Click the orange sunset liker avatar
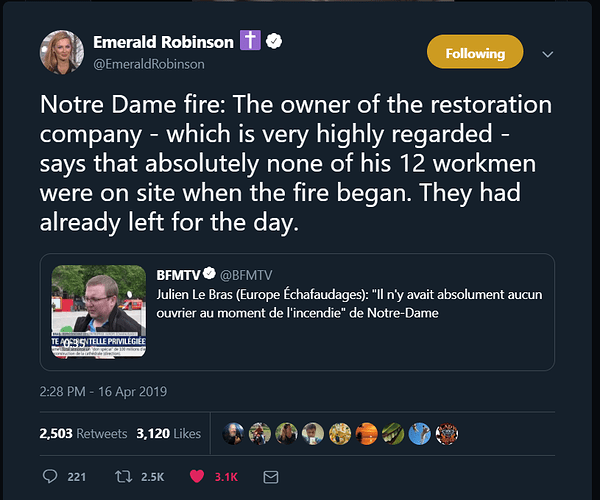The image size is (600, 500). [367, 433]
